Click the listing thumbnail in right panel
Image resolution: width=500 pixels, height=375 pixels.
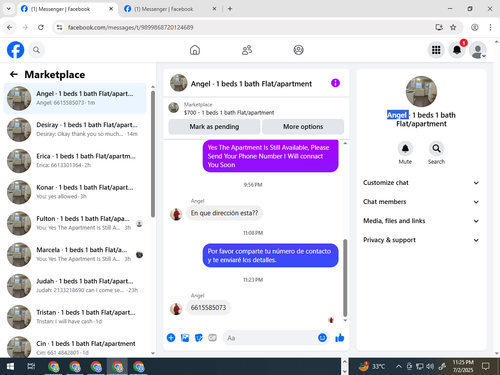(421, 92)
